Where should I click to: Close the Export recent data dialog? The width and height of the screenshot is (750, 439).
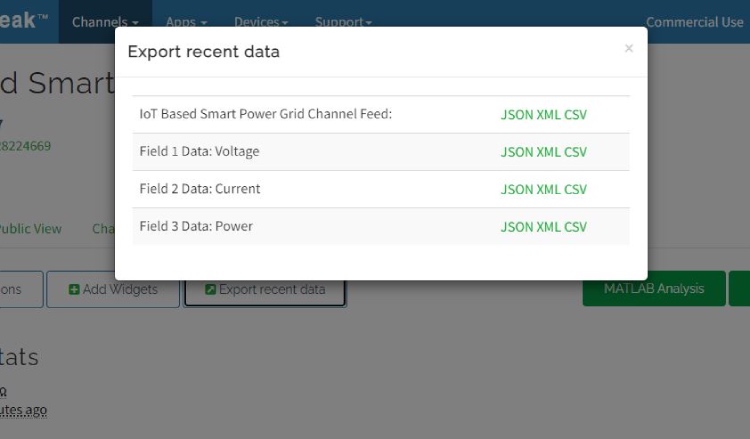[x=629, y=48]
